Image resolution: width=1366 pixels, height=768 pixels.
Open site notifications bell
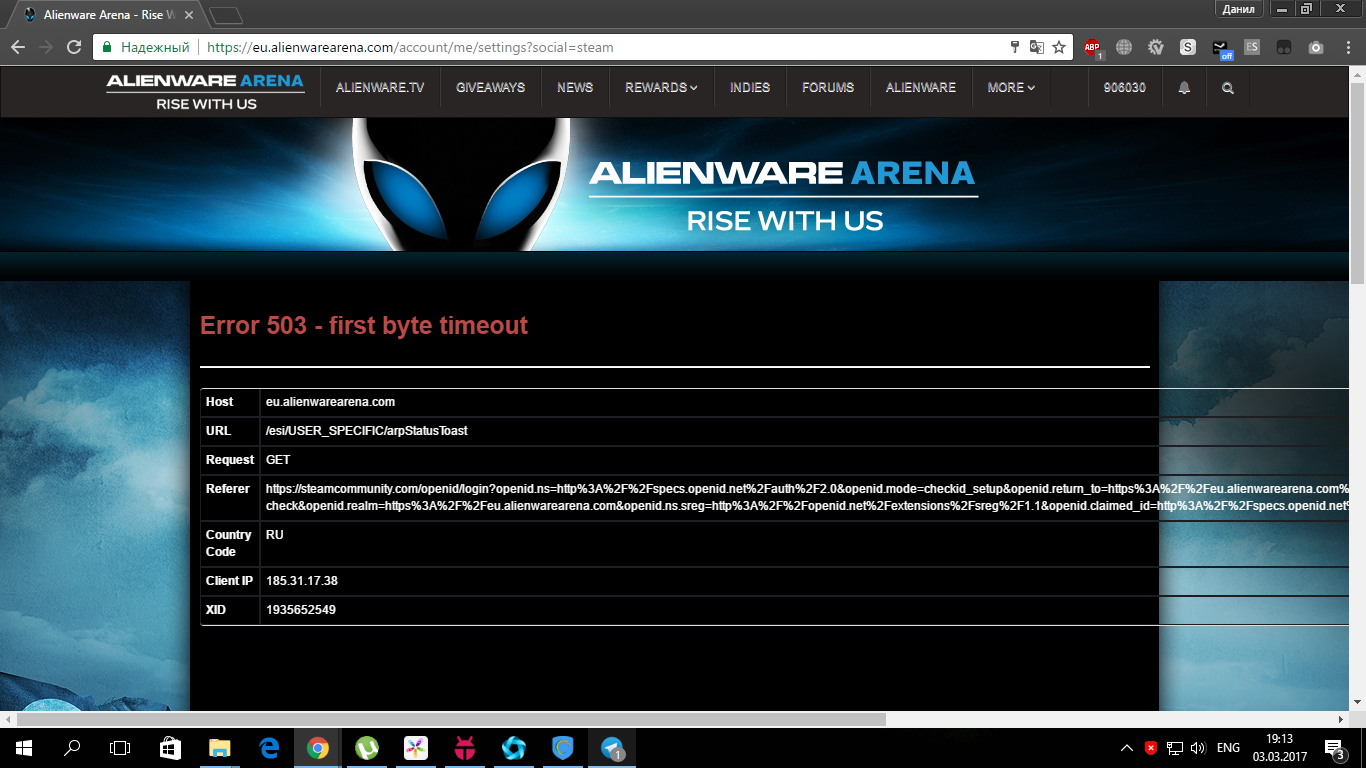click(1184, 88)
